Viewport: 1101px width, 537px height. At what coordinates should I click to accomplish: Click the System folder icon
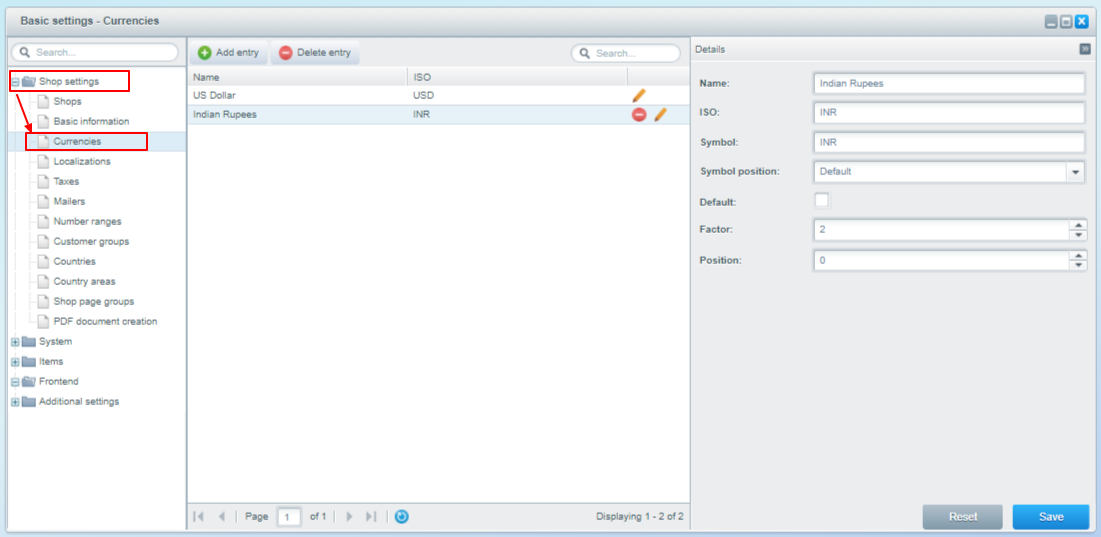[x=29, y=342]
